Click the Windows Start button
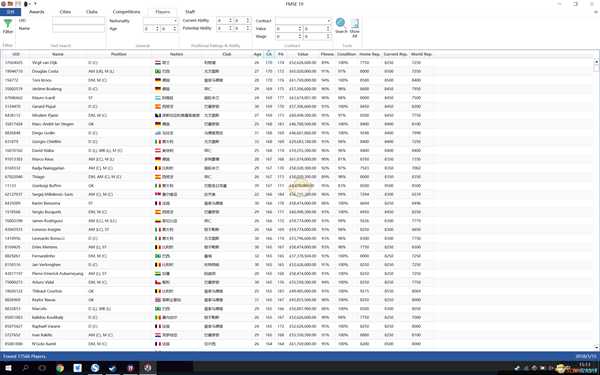Screen dimensions: 600x375 (x=8, y=368)
